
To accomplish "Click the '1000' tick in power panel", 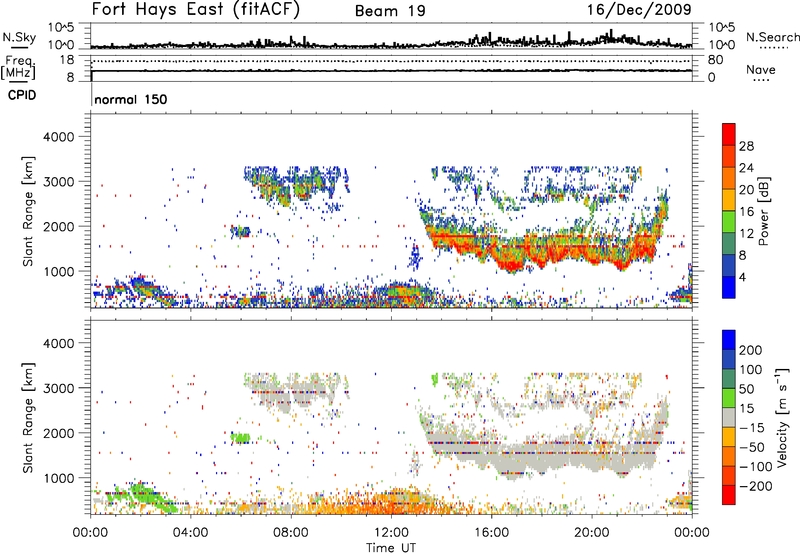I will pos(58,271).
